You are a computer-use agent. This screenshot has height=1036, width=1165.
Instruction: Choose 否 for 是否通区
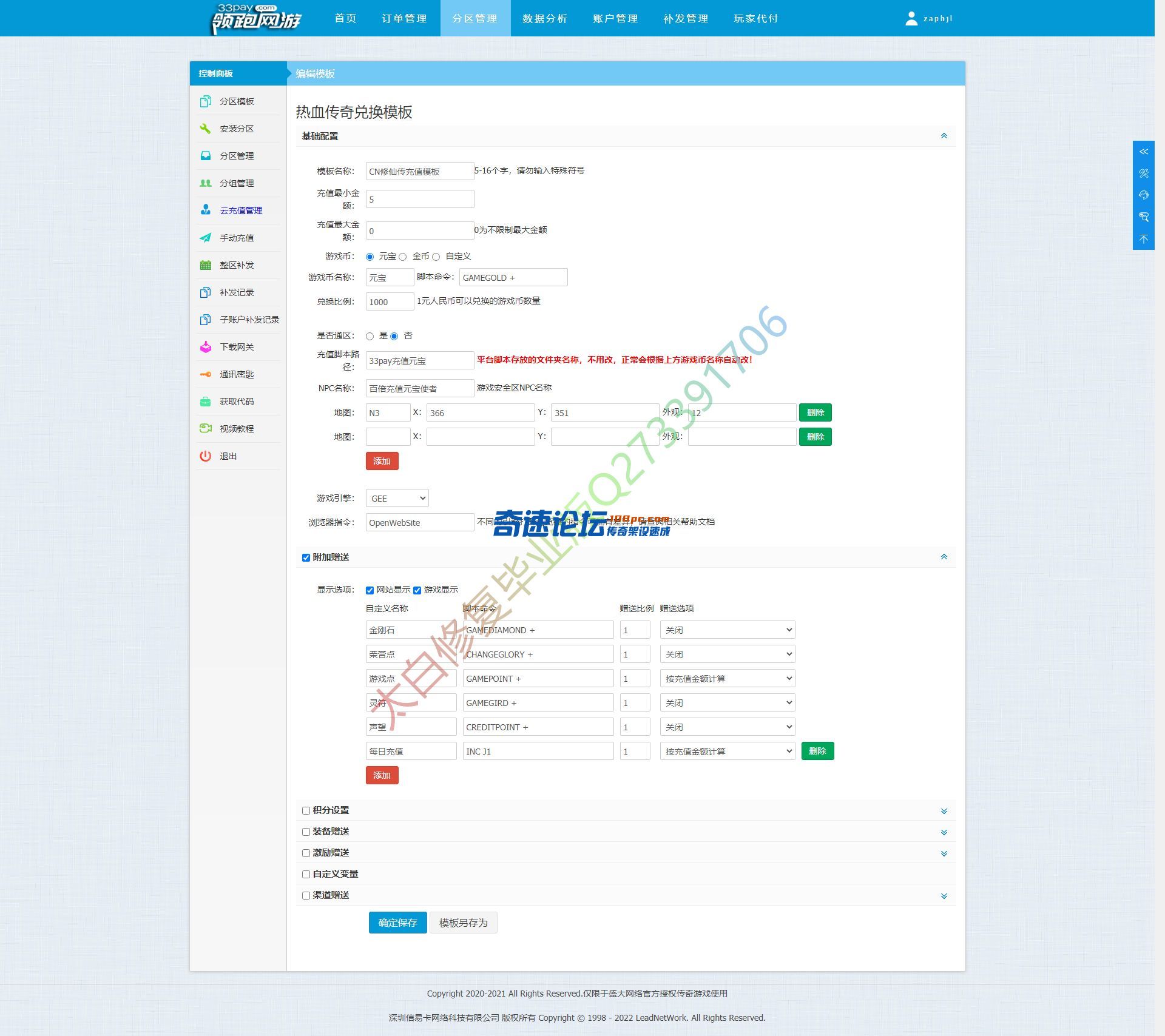pos(394,336)
